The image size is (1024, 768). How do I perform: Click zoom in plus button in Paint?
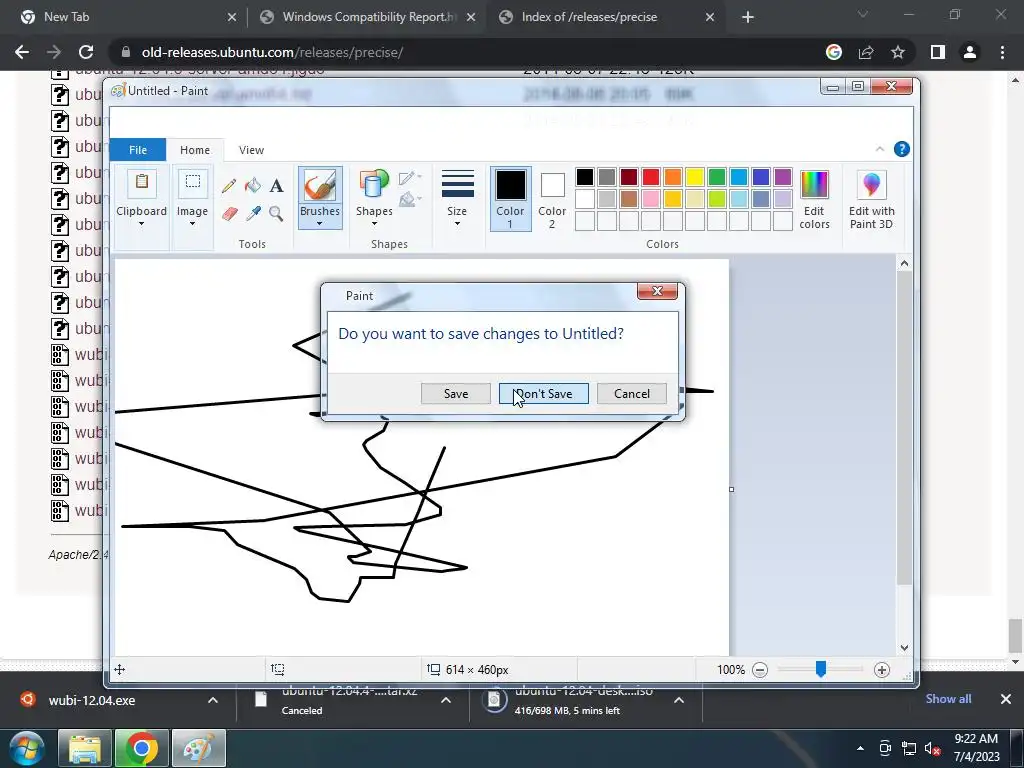(882, 669)
